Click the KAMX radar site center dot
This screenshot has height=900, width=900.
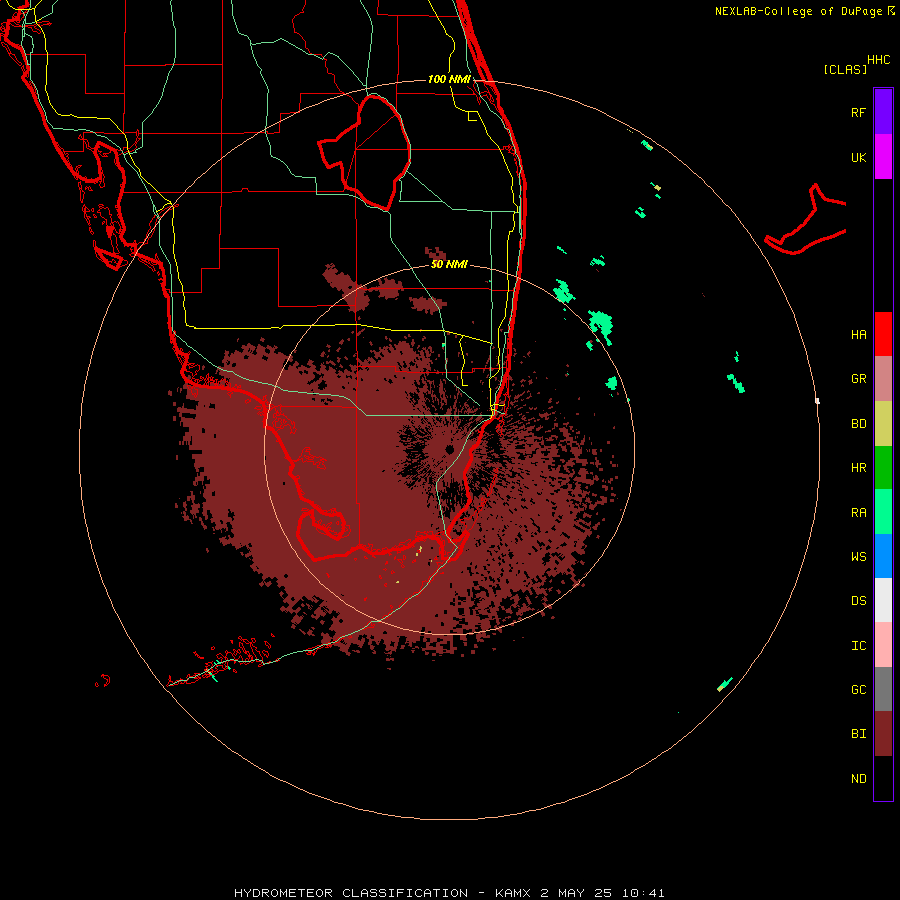449,449
